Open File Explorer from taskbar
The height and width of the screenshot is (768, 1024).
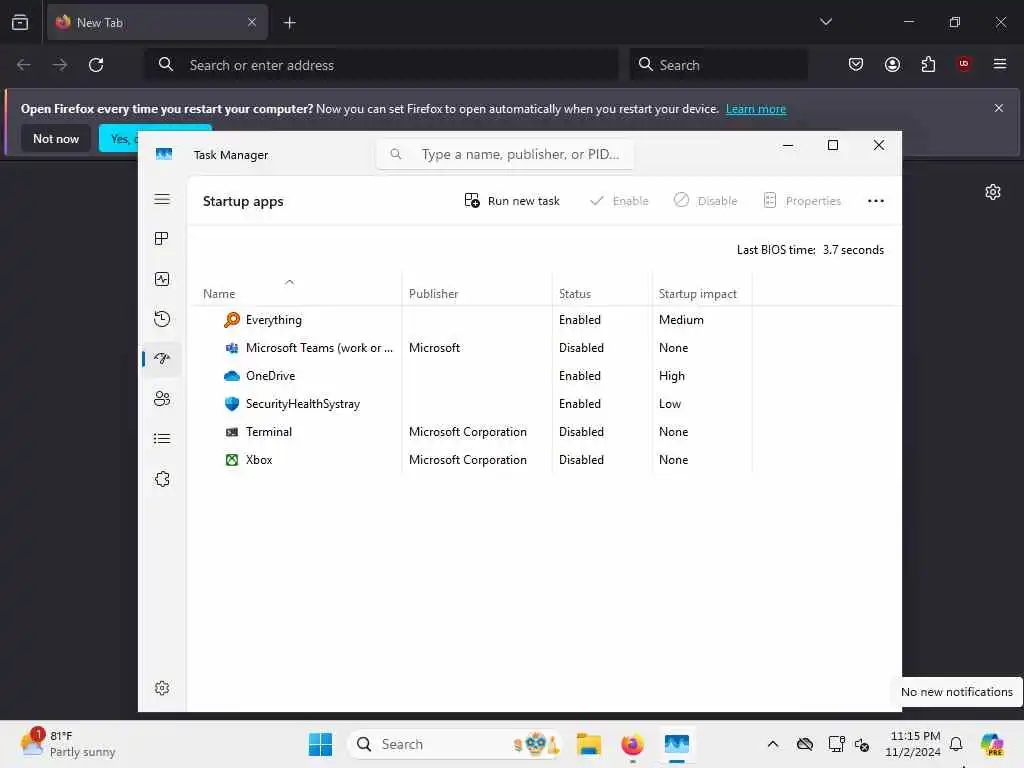pos(588,744)
